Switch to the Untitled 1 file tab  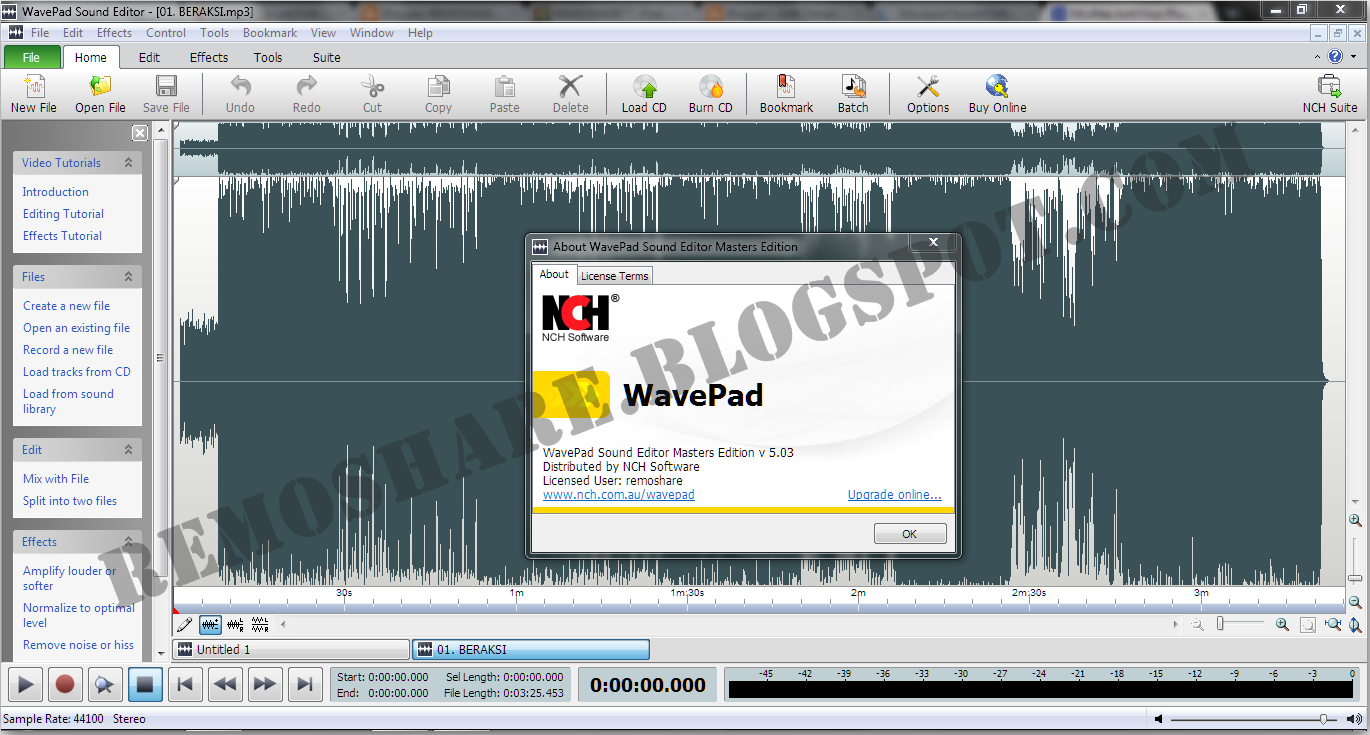(x=289, y=649)
